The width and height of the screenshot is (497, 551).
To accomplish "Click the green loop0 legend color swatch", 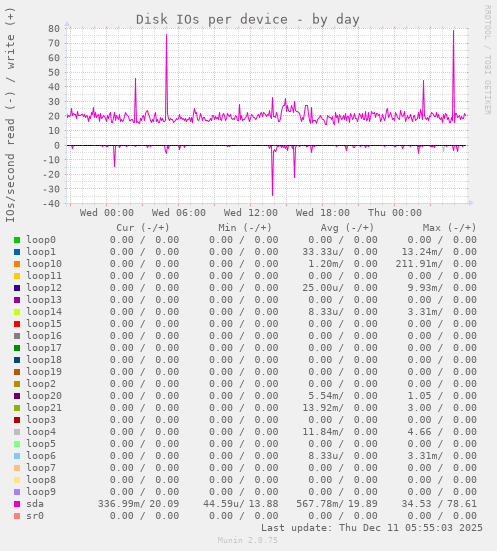I will point(17,240).
